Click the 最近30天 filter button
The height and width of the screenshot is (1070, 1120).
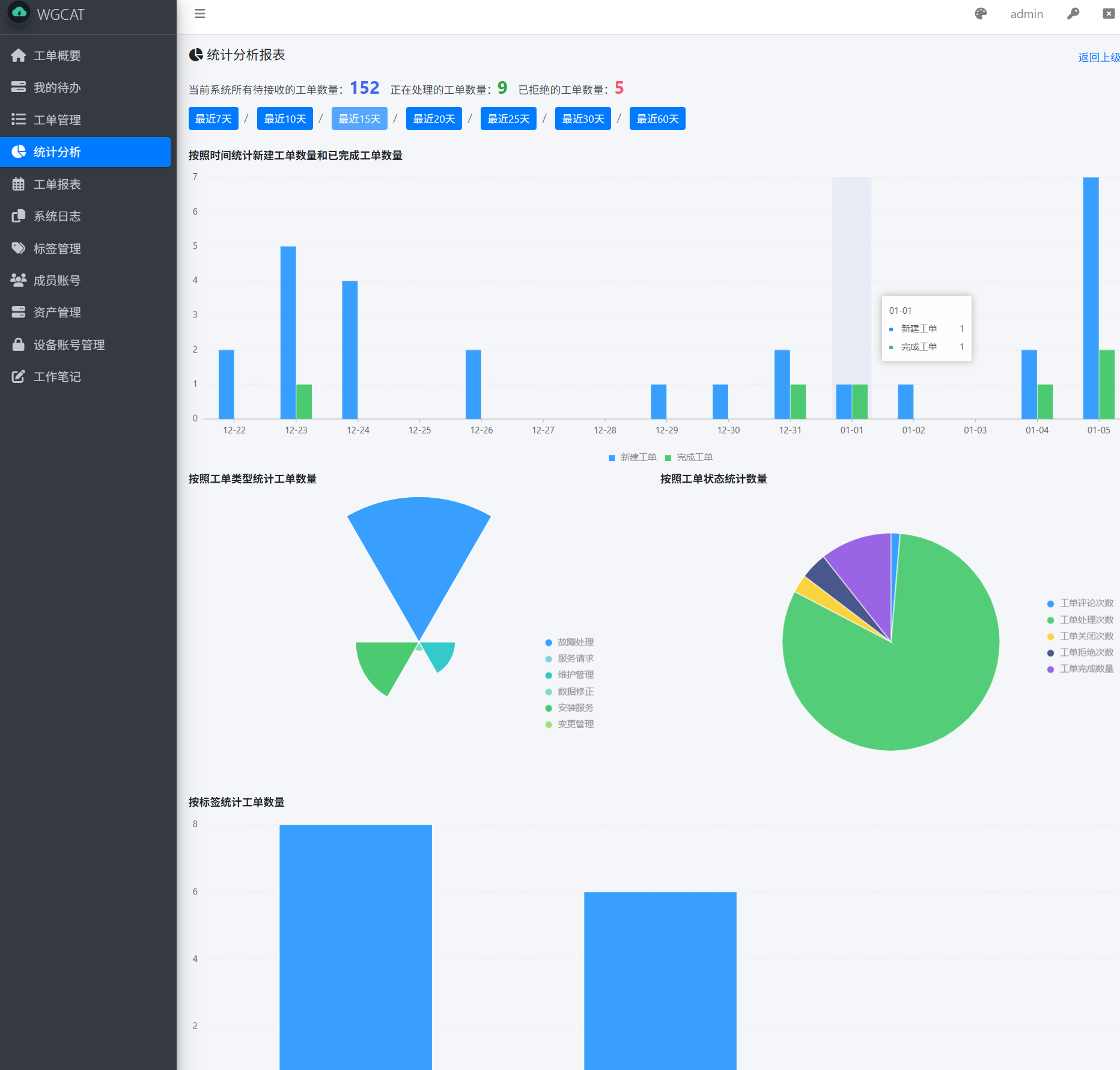point(582,118)
